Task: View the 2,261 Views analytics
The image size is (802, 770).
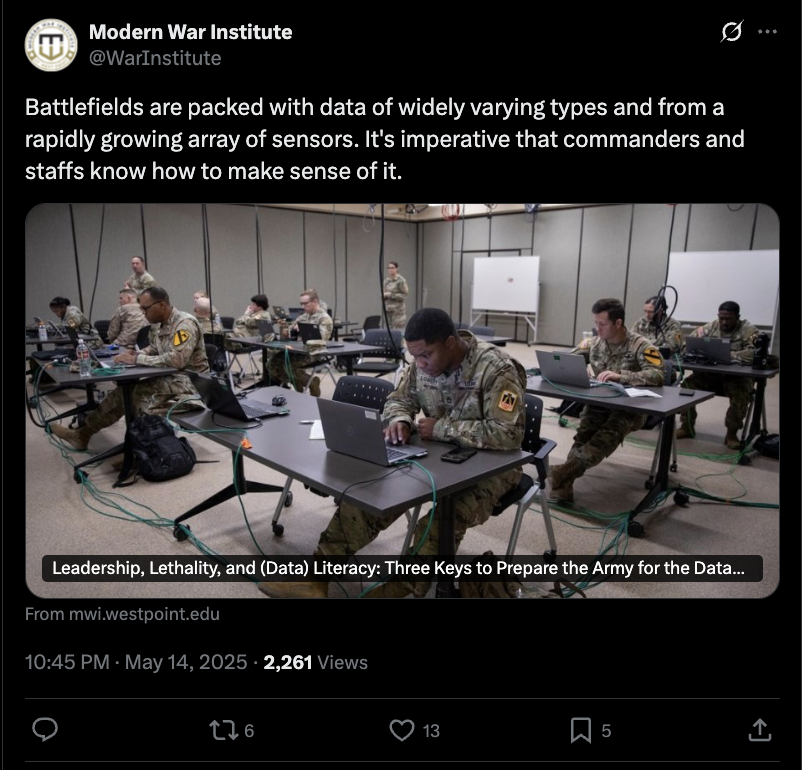Action: 316,662
